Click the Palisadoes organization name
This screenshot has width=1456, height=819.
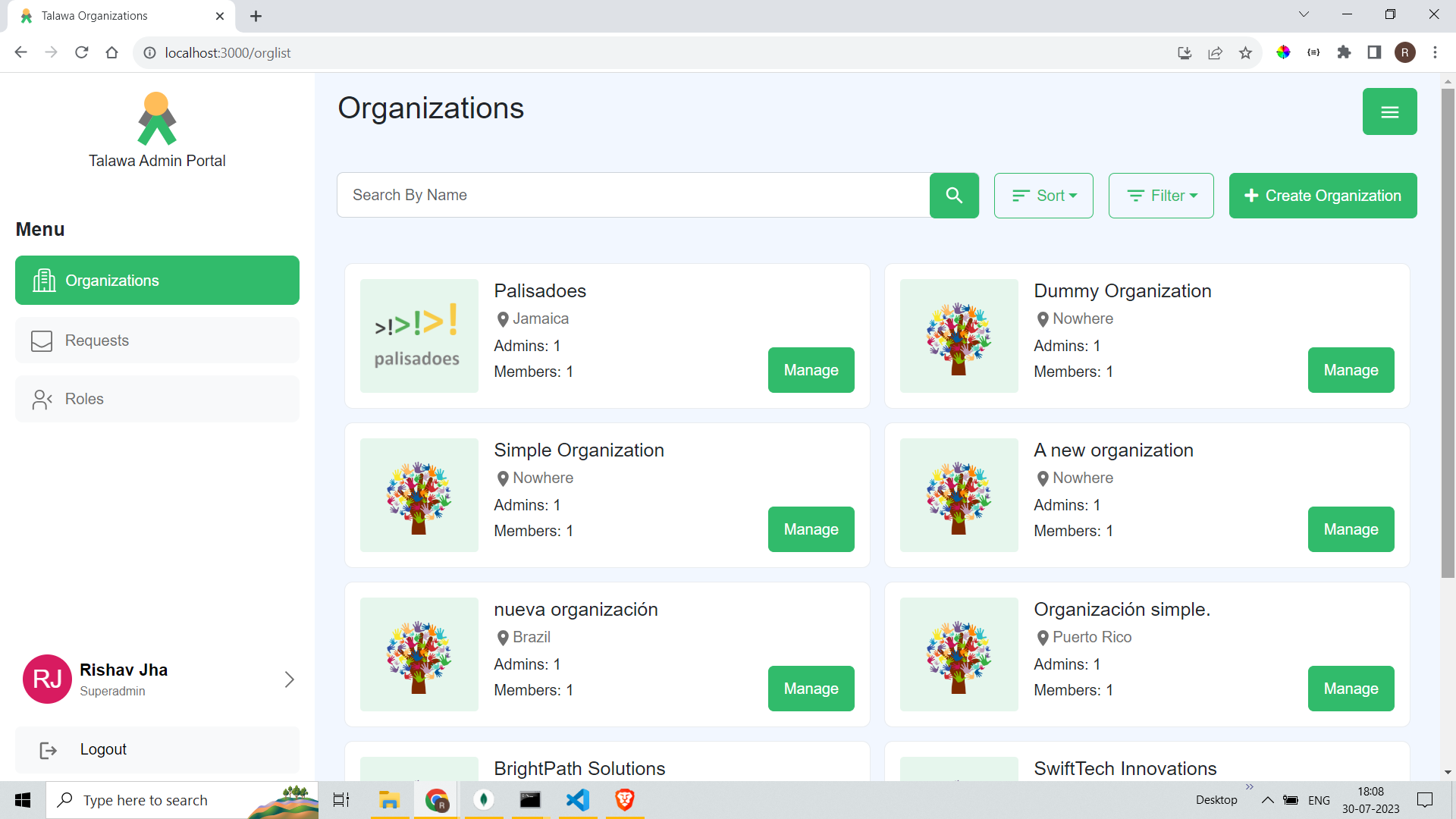tap(540, 291)
